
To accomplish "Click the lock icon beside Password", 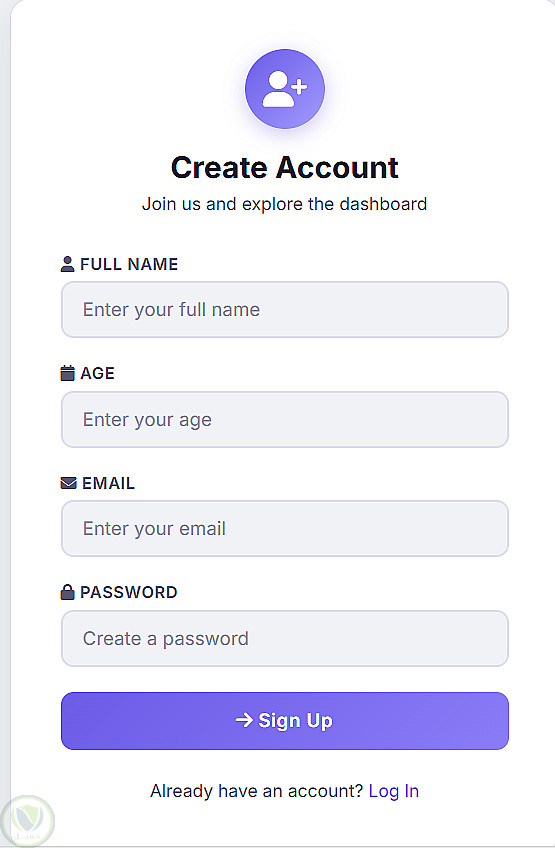I will [x=67, y=592].
